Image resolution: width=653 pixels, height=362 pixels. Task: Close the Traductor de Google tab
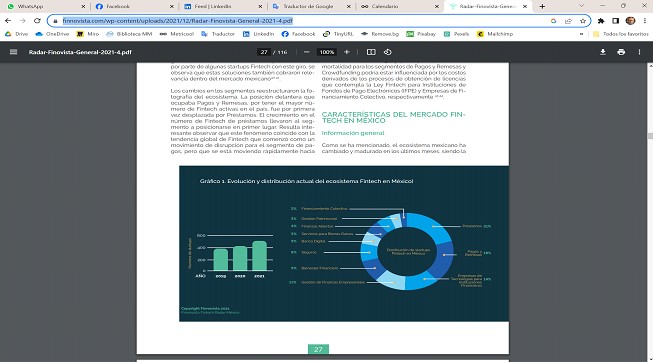point(349,6)
